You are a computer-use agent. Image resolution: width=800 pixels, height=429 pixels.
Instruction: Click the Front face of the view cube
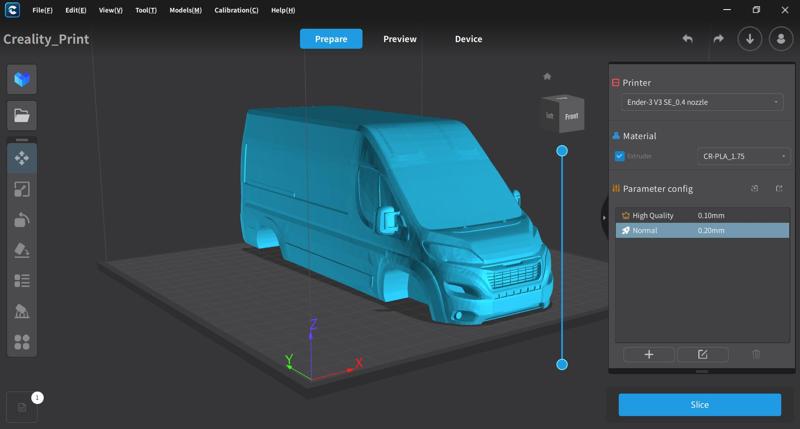571,116
